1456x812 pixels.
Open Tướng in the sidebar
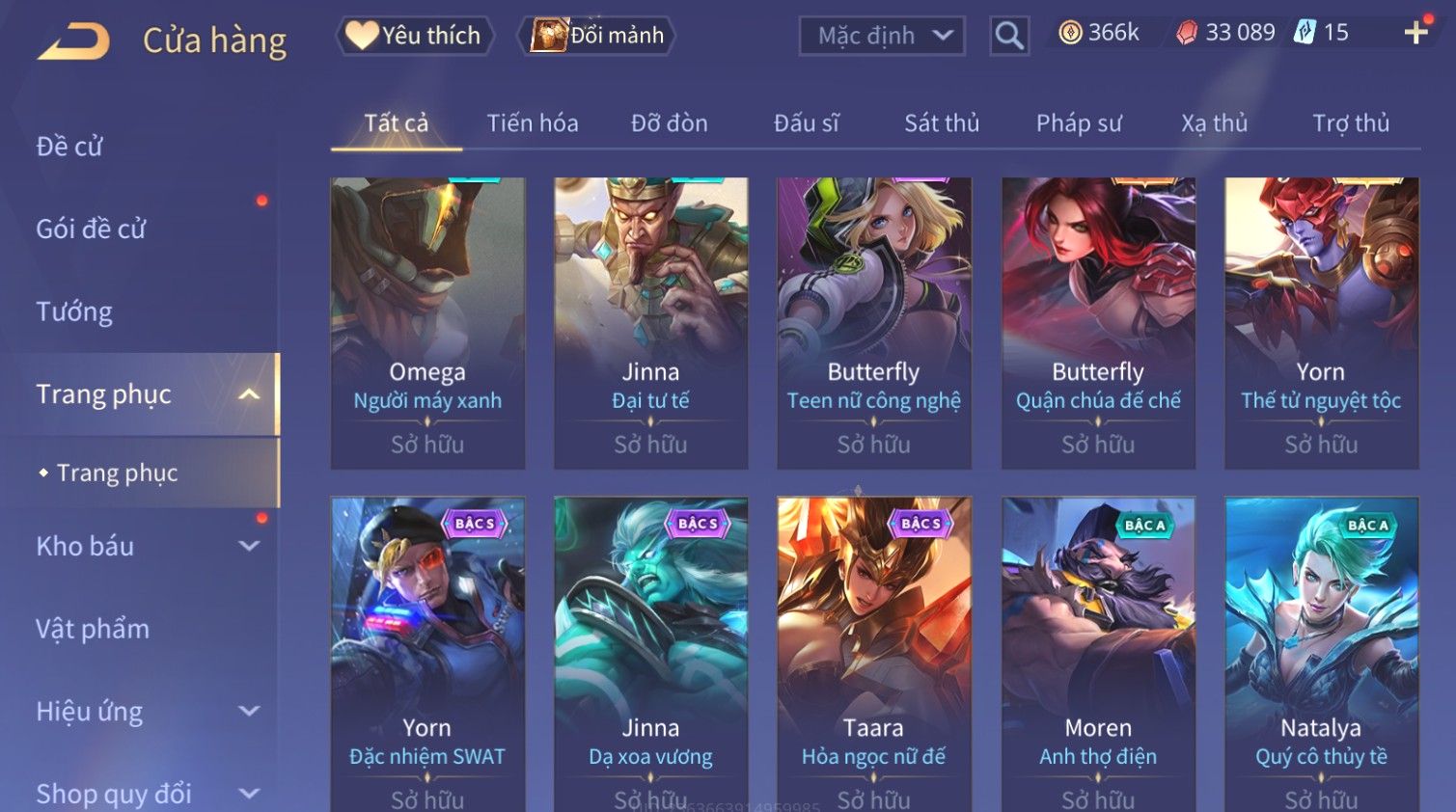(74, 312)
